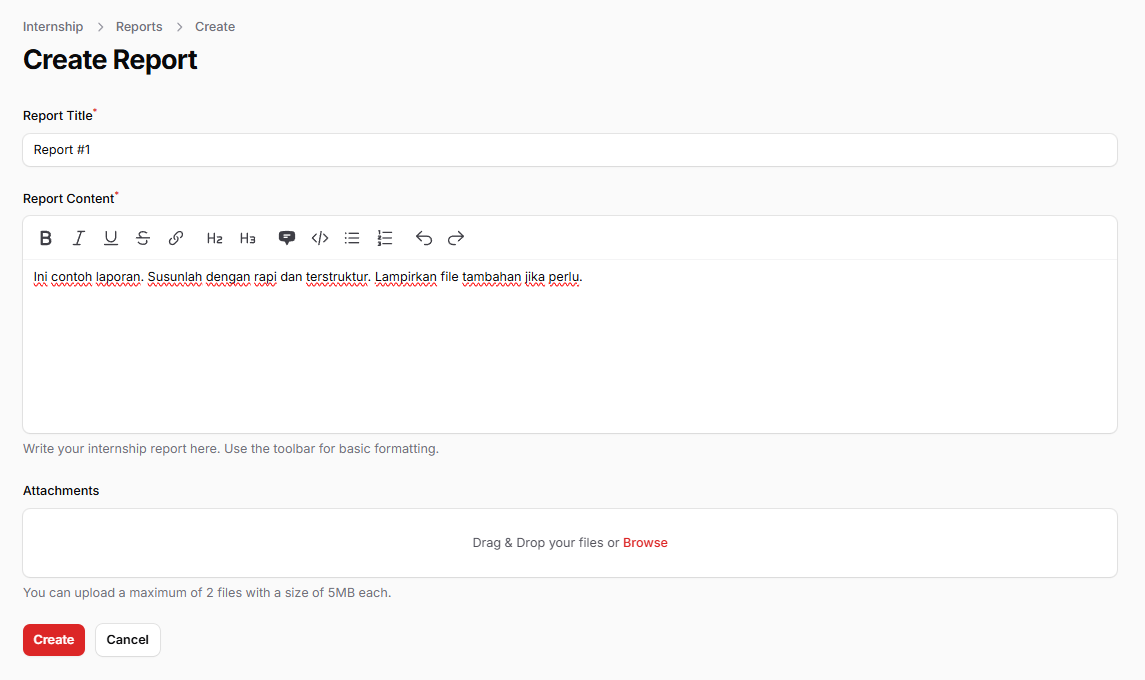Focus the Report Title field
1145x680 pixels.
pos(570,150)
